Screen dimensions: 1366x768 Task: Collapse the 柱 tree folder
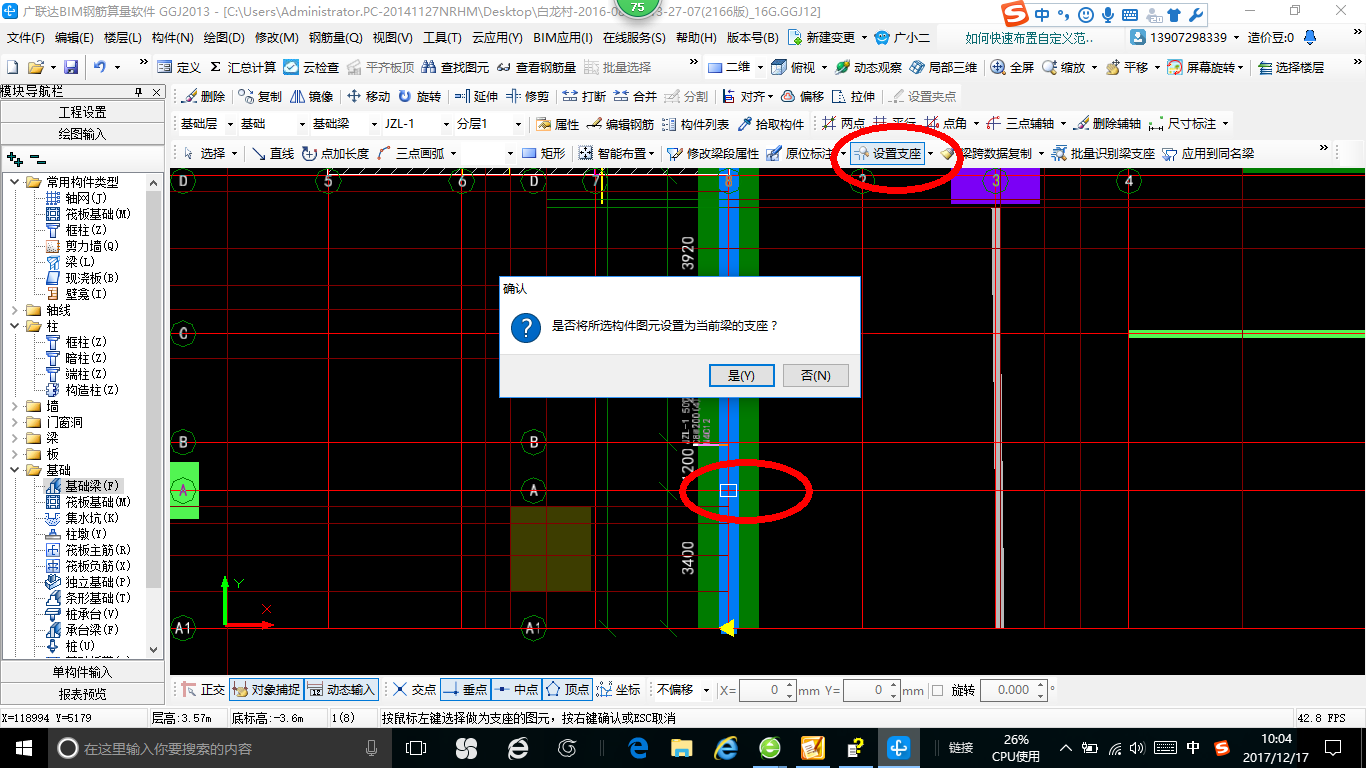coord(16,326)
